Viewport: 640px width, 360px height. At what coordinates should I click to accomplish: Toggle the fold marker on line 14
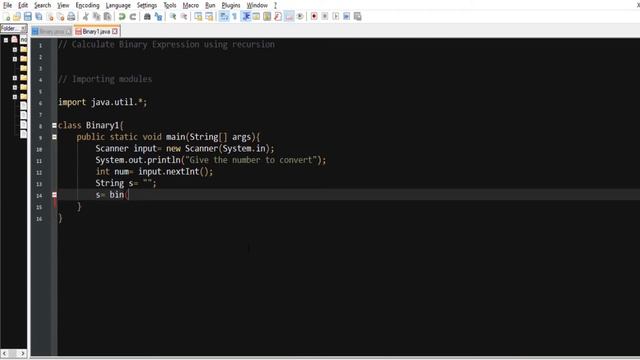tap(54, 195)
